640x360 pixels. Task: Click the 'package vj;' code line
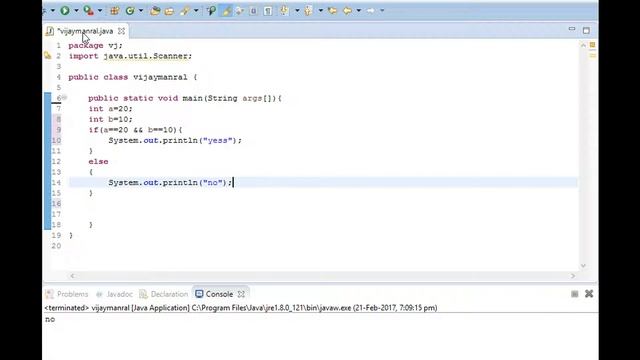point(95,45)
